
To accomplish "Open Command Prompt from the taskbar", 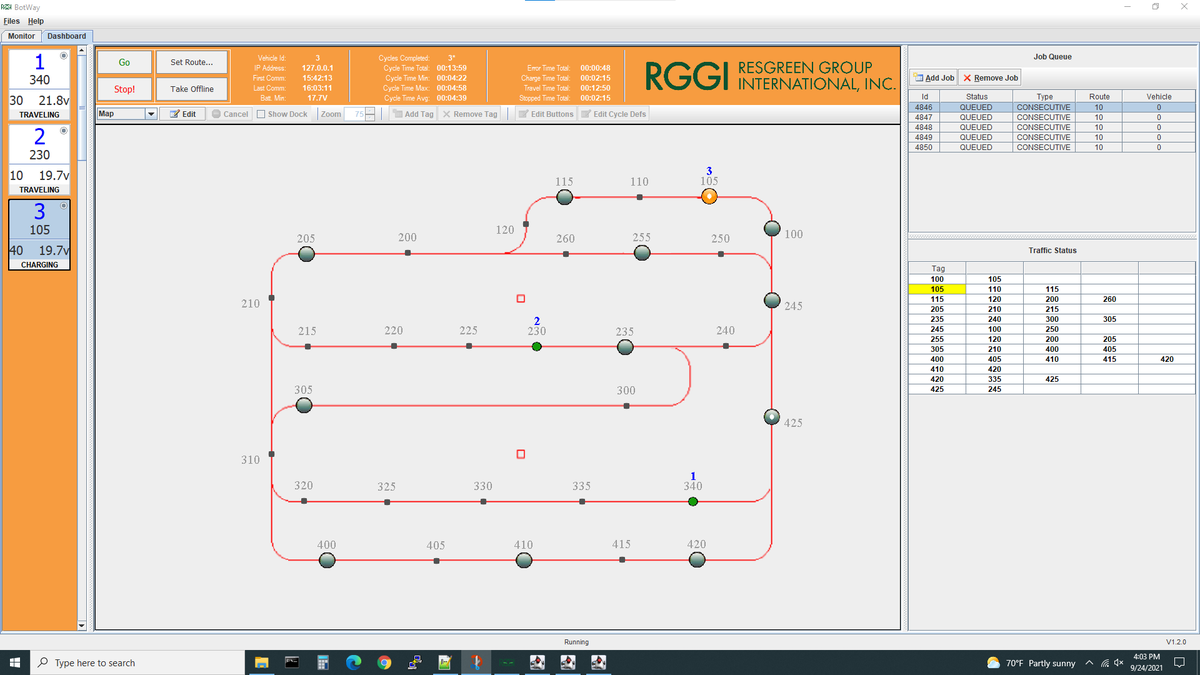I will (292, 663).
